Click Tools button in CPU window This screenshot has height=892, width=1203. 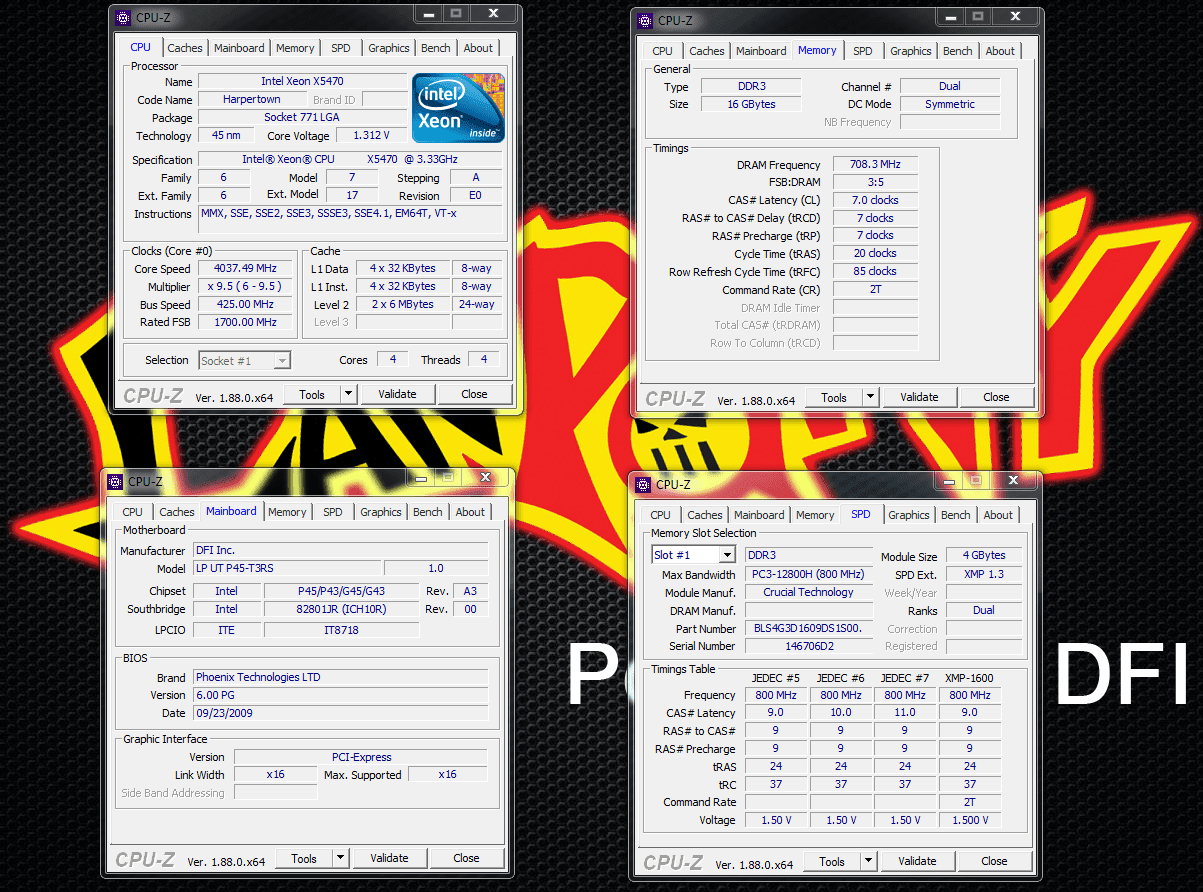pos(312,394)
